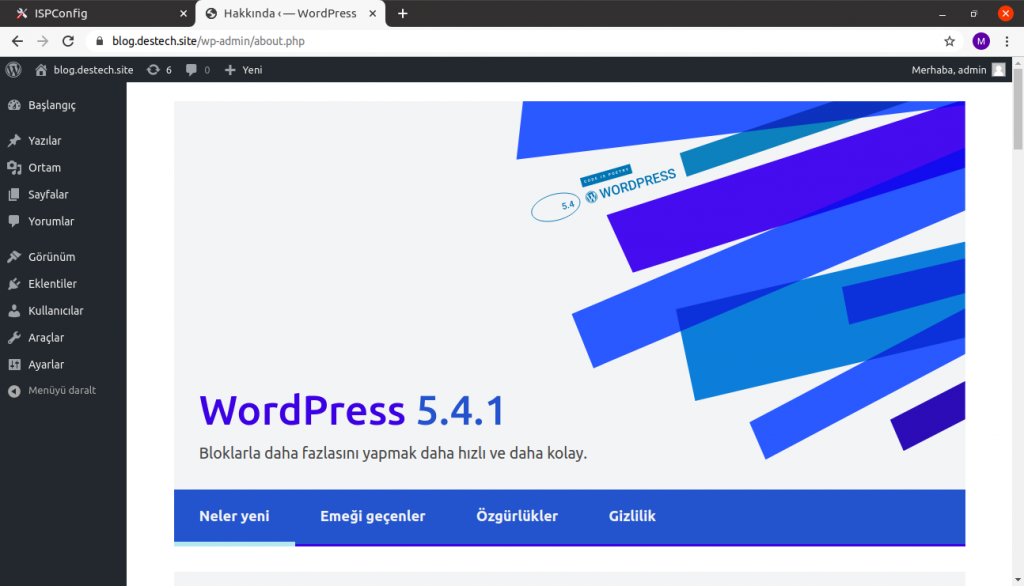Click the Bloklarla daha fazlasını yapmak tagline
Screen dimensions: 1024x586
tap(393, 453)
